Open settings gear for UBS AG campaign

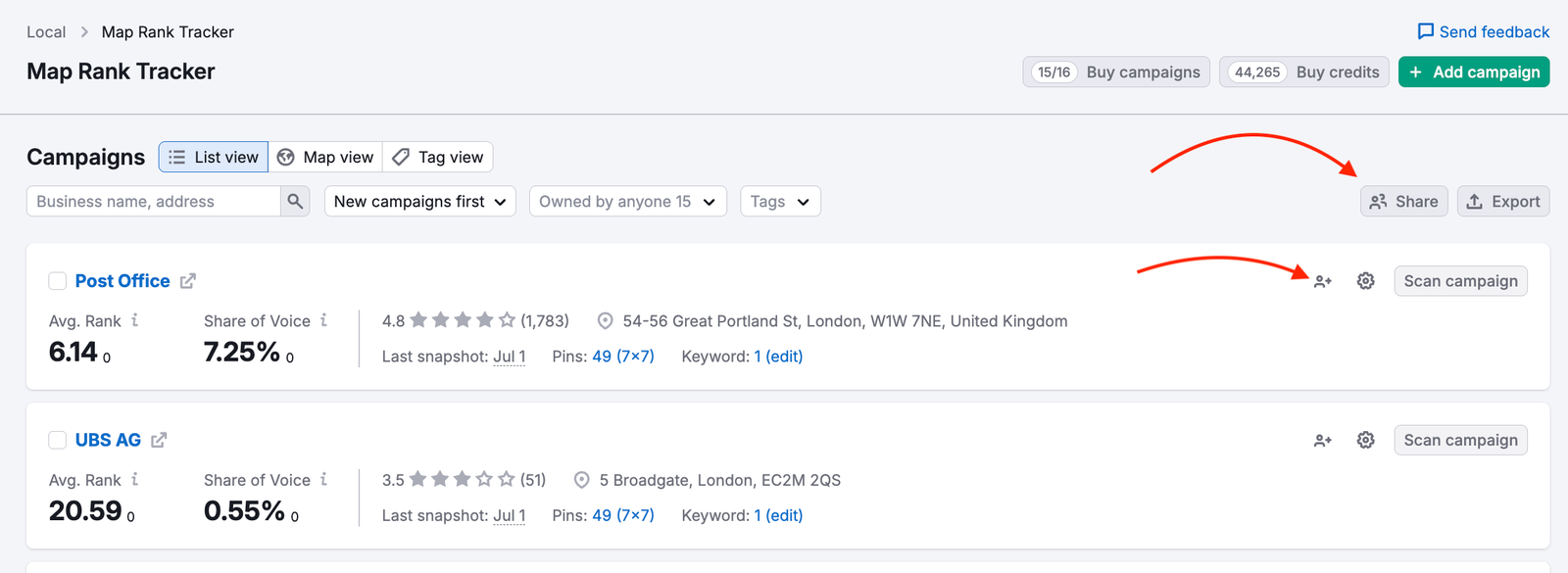(1365, 441)
